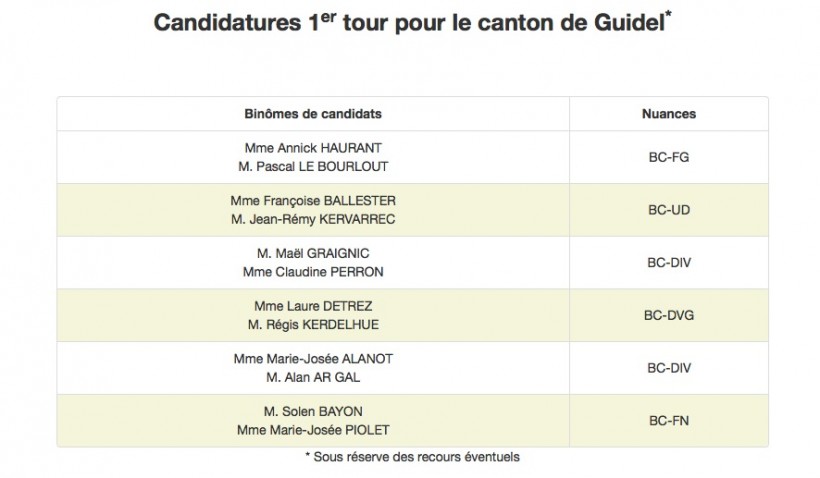The image size is (820, 478).
Task: Click the BC-DVG nuance cell
Action: [x=669, y=315]
